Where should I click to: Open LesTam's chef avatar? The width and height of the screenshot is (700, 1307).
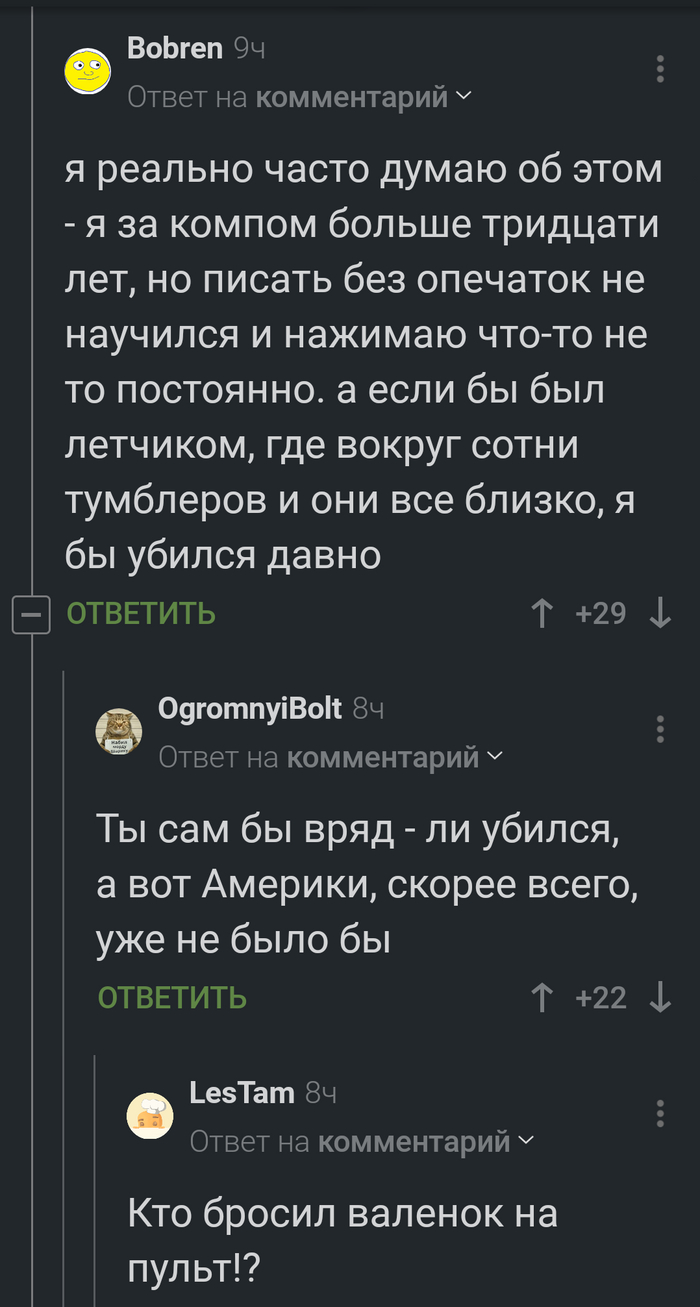151,1115
